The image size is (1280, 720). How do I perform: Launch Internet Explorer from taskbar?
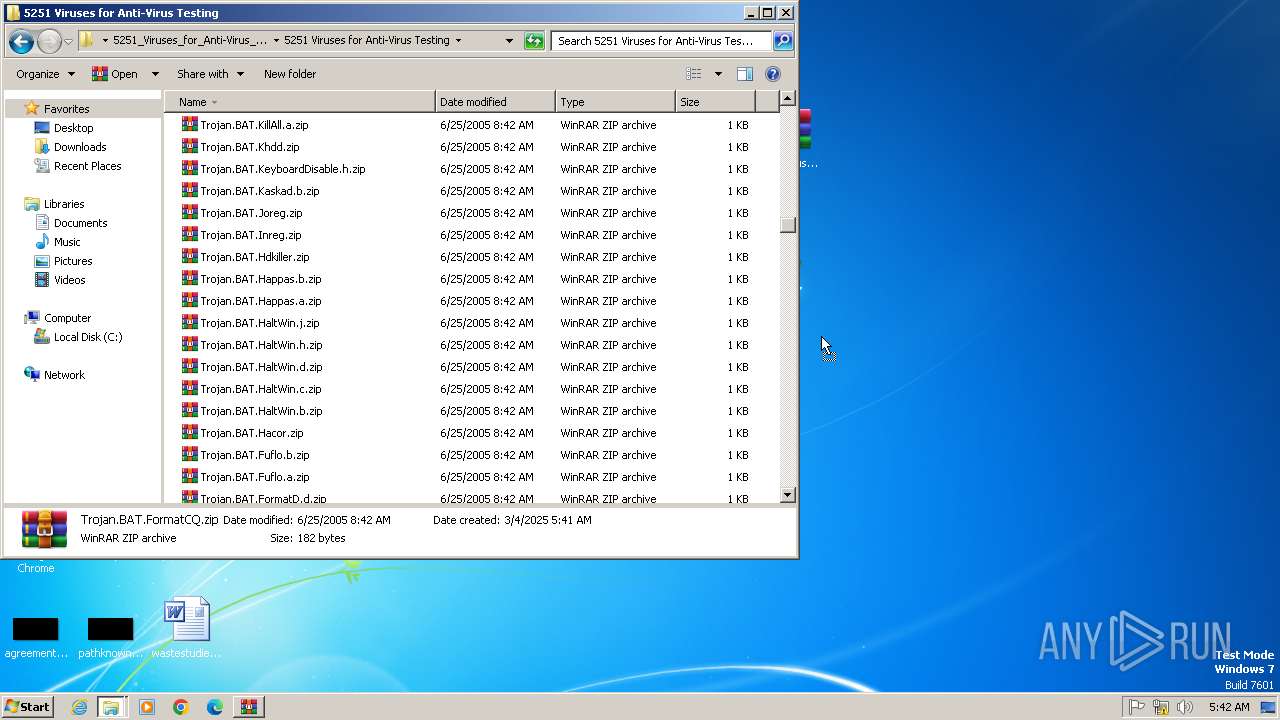tap(79, 707)
